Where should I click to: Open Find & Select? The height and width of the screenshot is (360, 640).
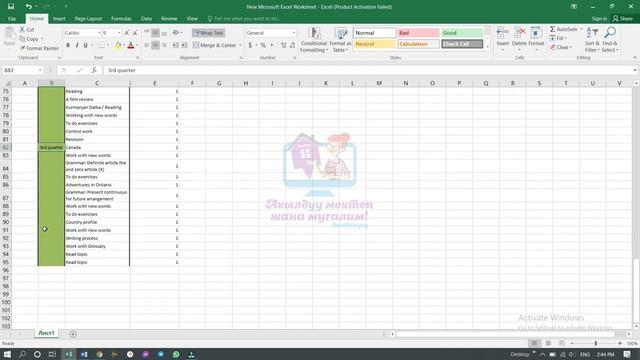coord(610,40)
